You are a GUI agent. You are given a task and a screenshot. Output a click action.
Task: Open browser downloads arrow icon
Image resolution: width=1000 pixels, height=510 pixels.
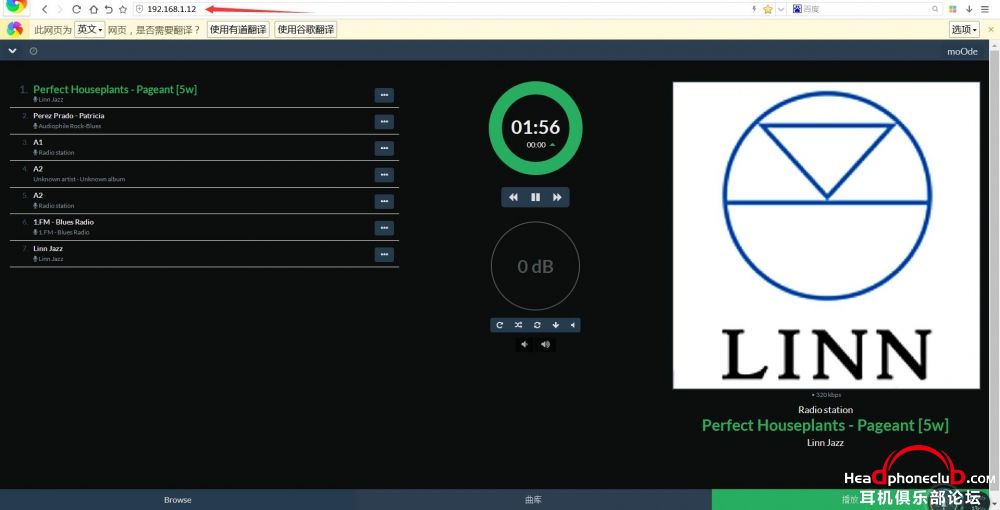point(969,9)
